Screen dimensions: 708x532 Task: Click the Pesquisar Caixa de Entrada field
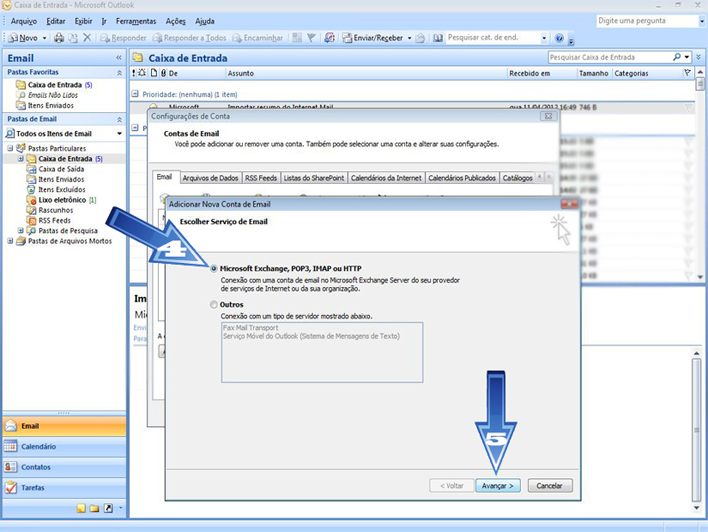pos(610,57)
